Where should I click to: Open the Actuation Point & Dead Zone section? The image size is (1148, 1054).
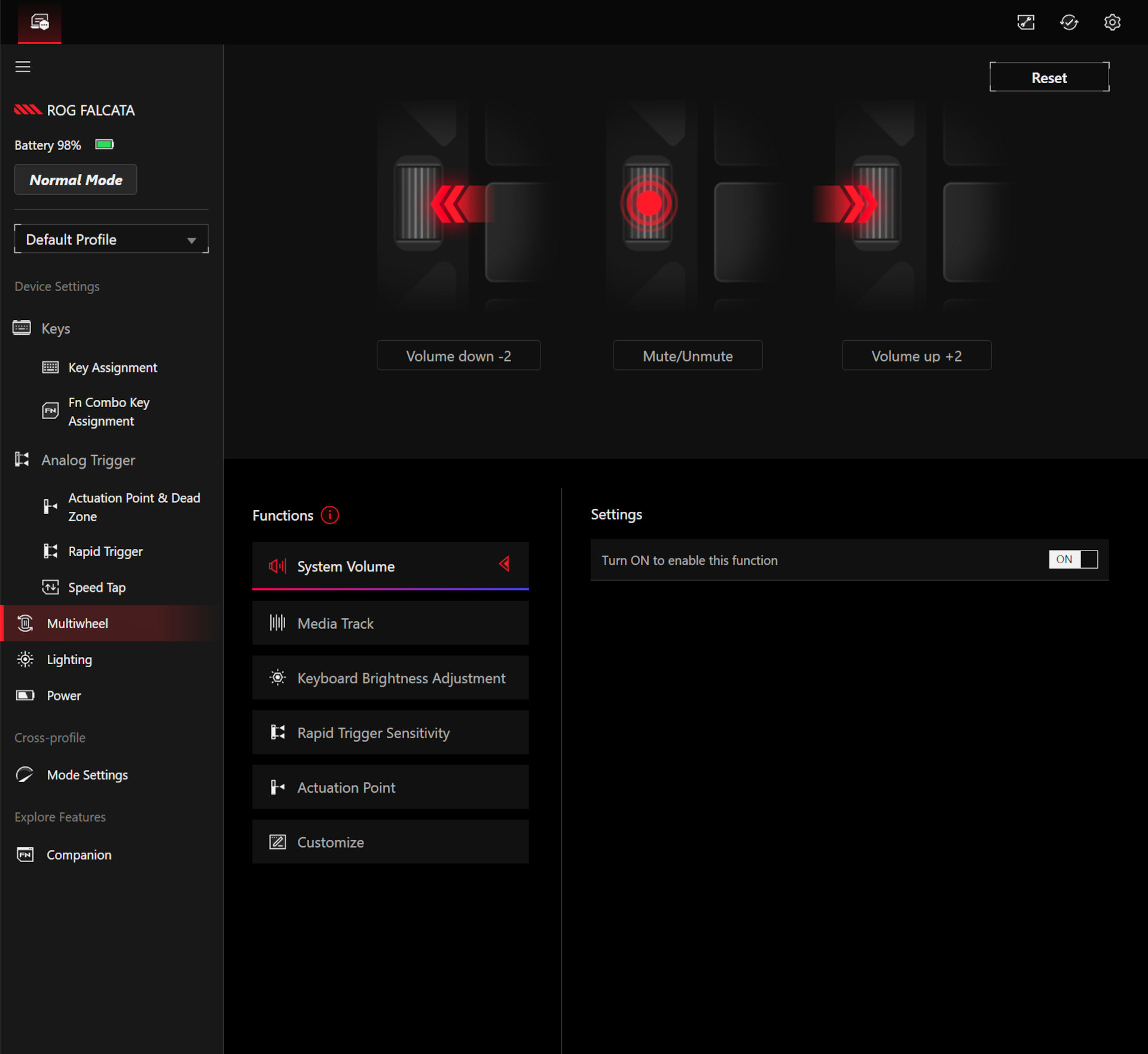[133, 506]
